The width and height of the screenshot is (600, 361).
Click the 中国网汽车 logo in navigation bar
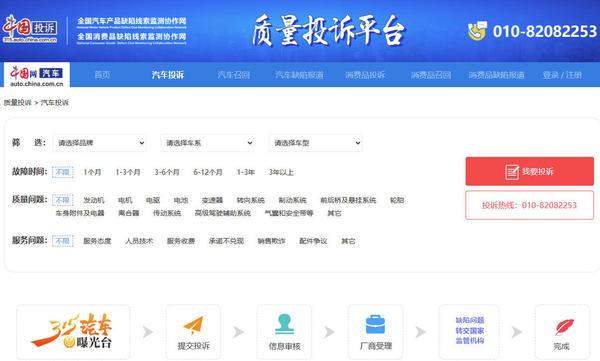(x=37, y=76)
